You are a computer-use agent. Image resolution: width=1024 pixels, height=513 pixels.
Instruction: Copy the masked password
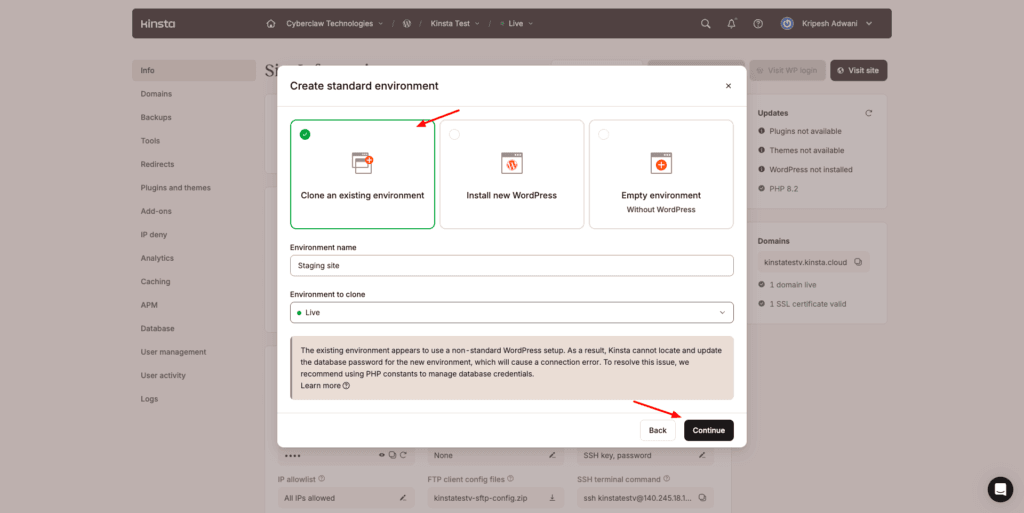(x=392, y=455)
